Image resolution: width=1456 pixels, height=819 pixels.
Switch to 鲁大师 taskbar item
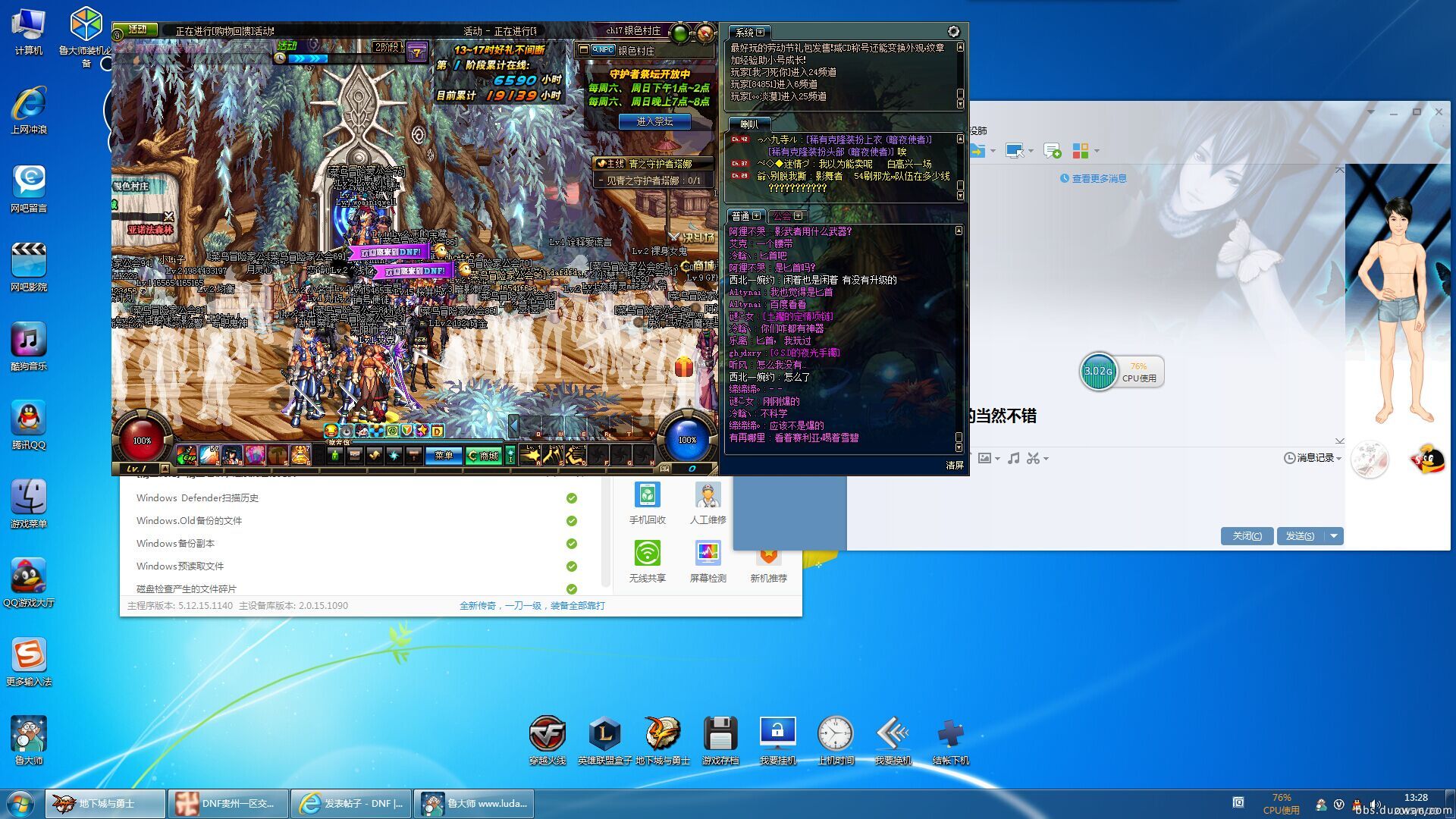pos(474,804)
